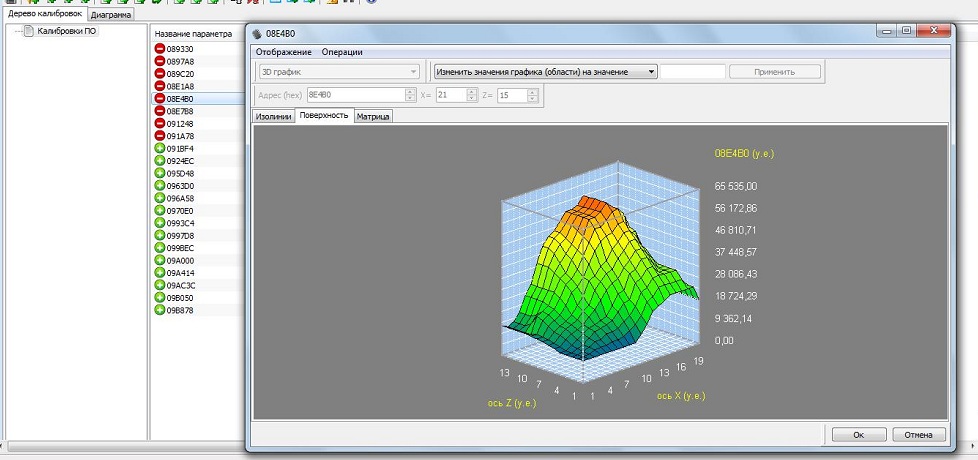Screen dimensions: 978x460
Task: Select parameter 08E7B8 in the list
Action: click(180, 111)
